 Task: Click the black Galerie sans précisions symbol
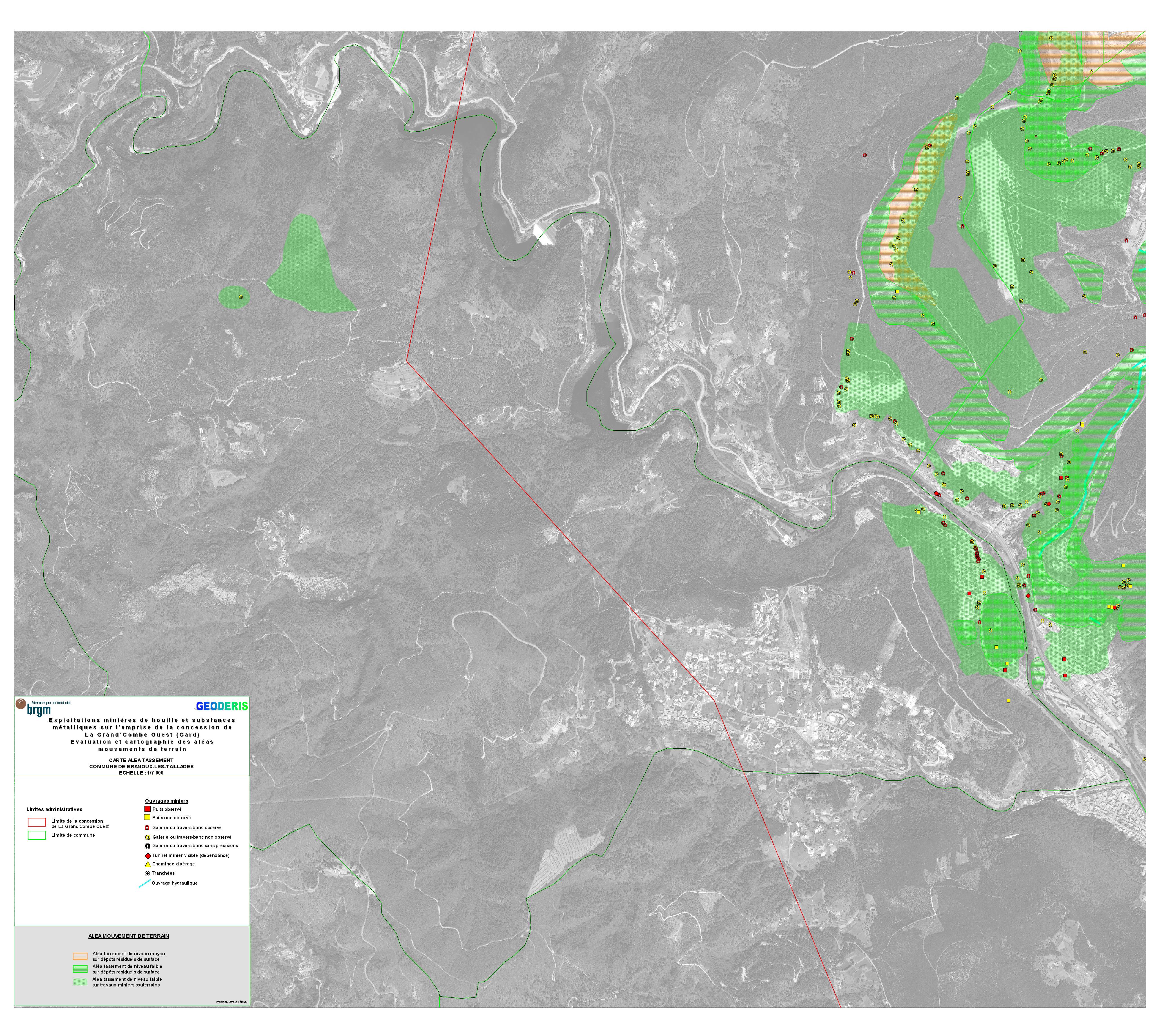pos(147,846)
